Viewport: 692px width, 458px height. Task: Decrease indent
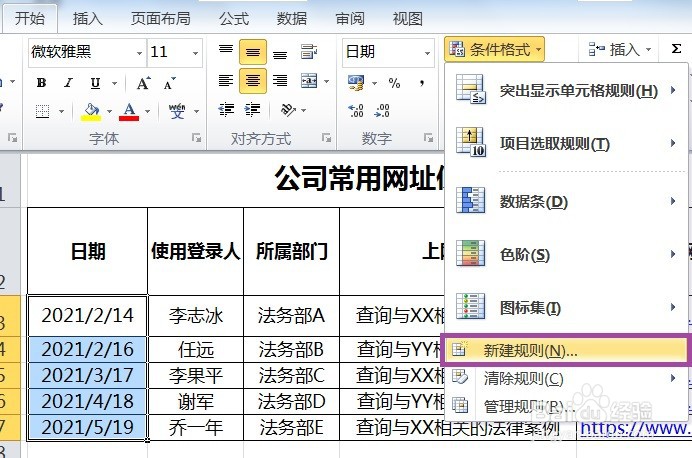click(x=226, y=109)
